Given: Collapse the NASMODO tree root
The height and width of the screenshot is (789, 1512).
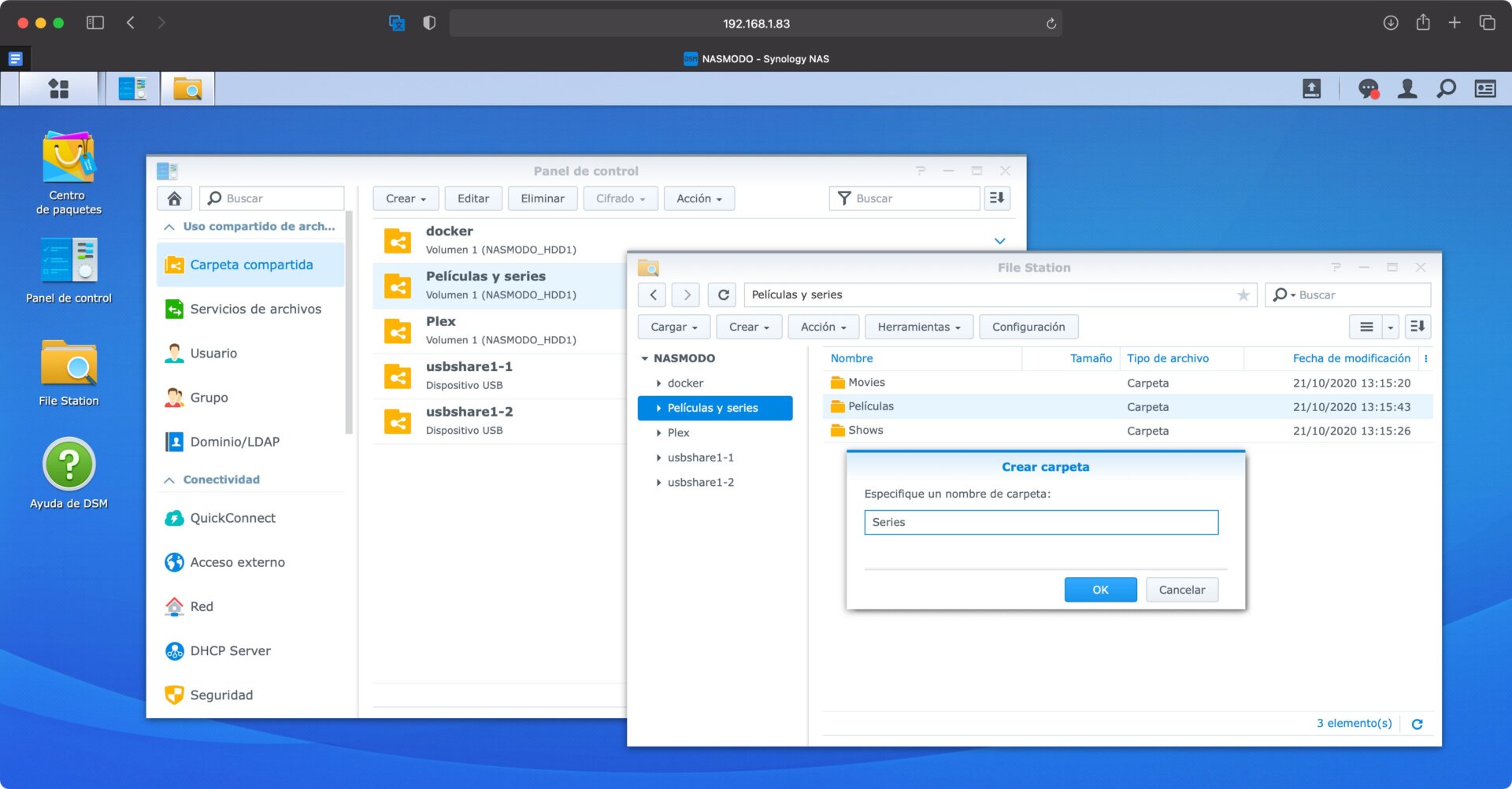Looking at the screenshot, I should click(x=644, y=358).
